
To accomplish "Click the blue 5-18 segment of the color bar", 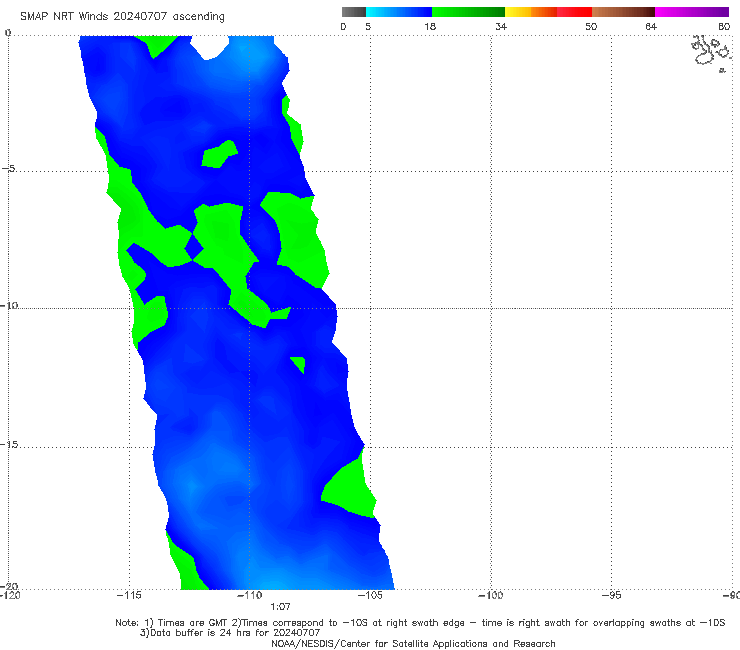I will 399,12.
